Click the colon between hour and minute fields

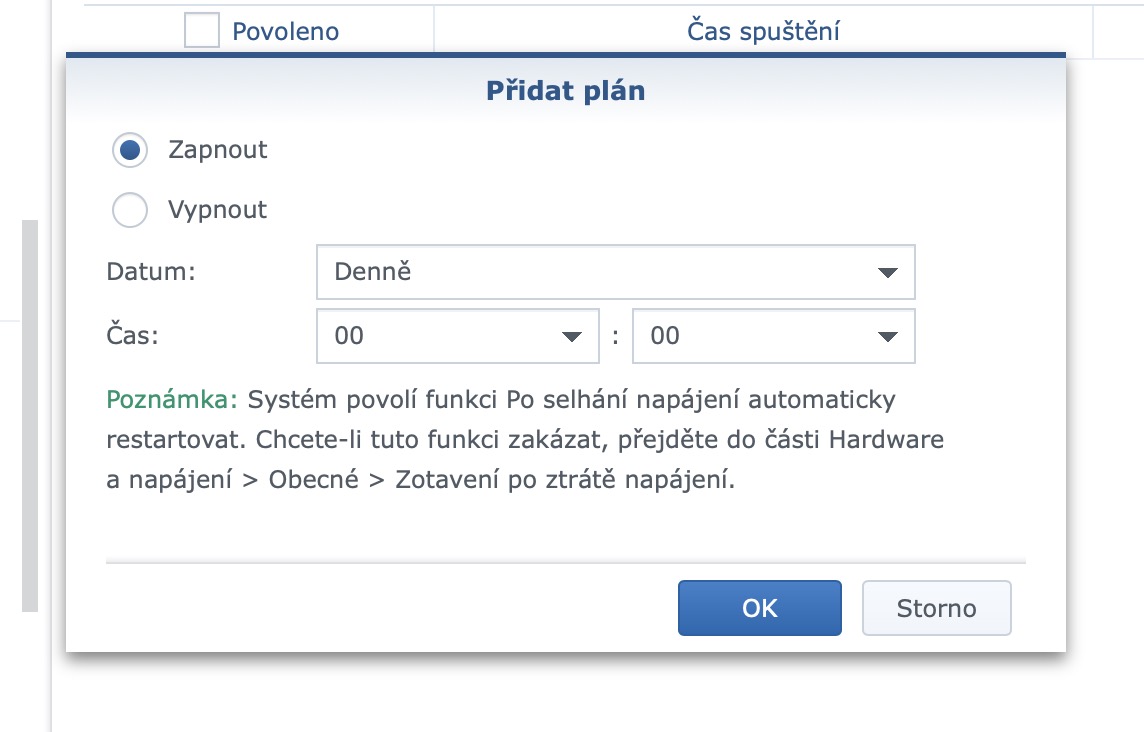[616, 336]
